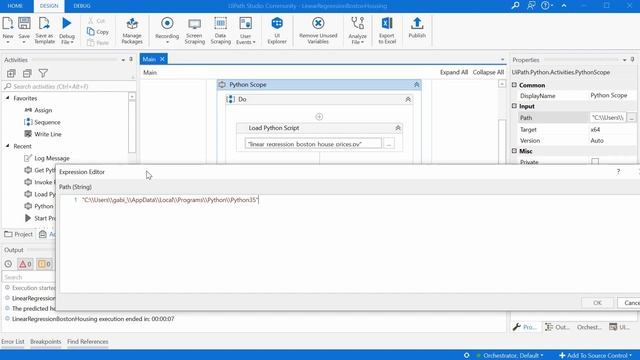Edit the DisplayName property value
Screen dimensions: 640x360
point(612,96)
